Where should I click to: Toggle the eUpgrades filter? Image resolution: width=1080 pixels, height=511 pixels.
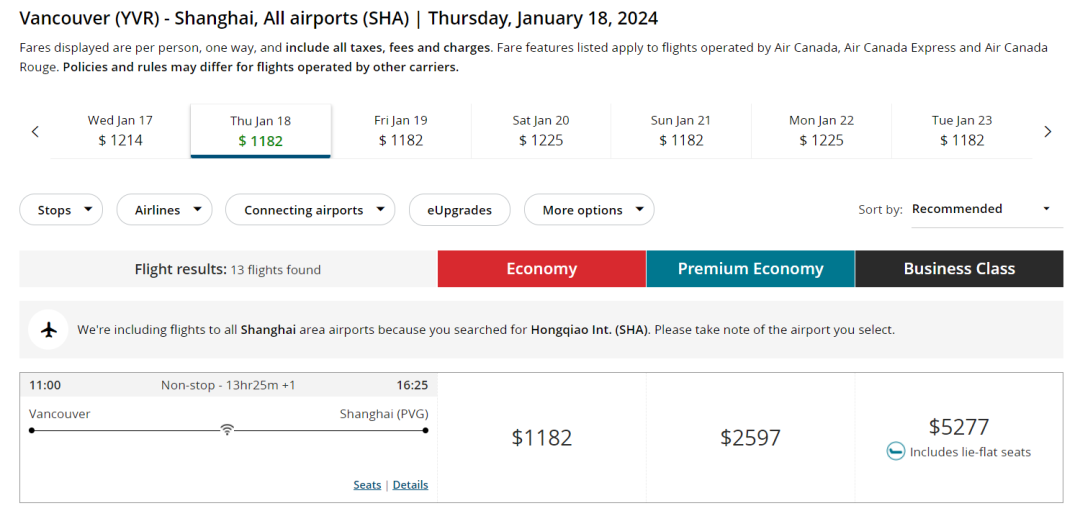click(x=460, y=210)
